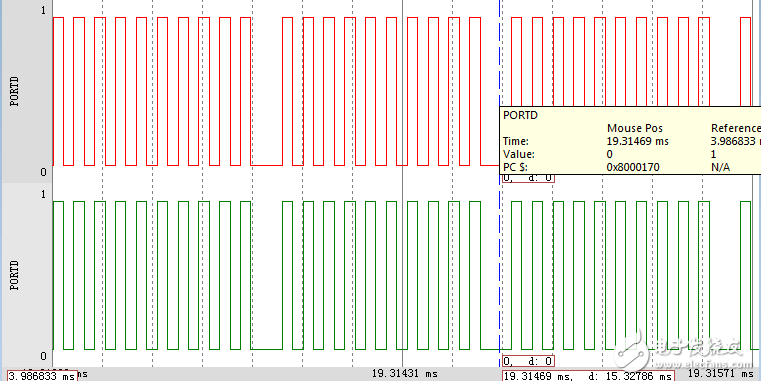Select the PORTD label of the green waveform

[15, 275]
